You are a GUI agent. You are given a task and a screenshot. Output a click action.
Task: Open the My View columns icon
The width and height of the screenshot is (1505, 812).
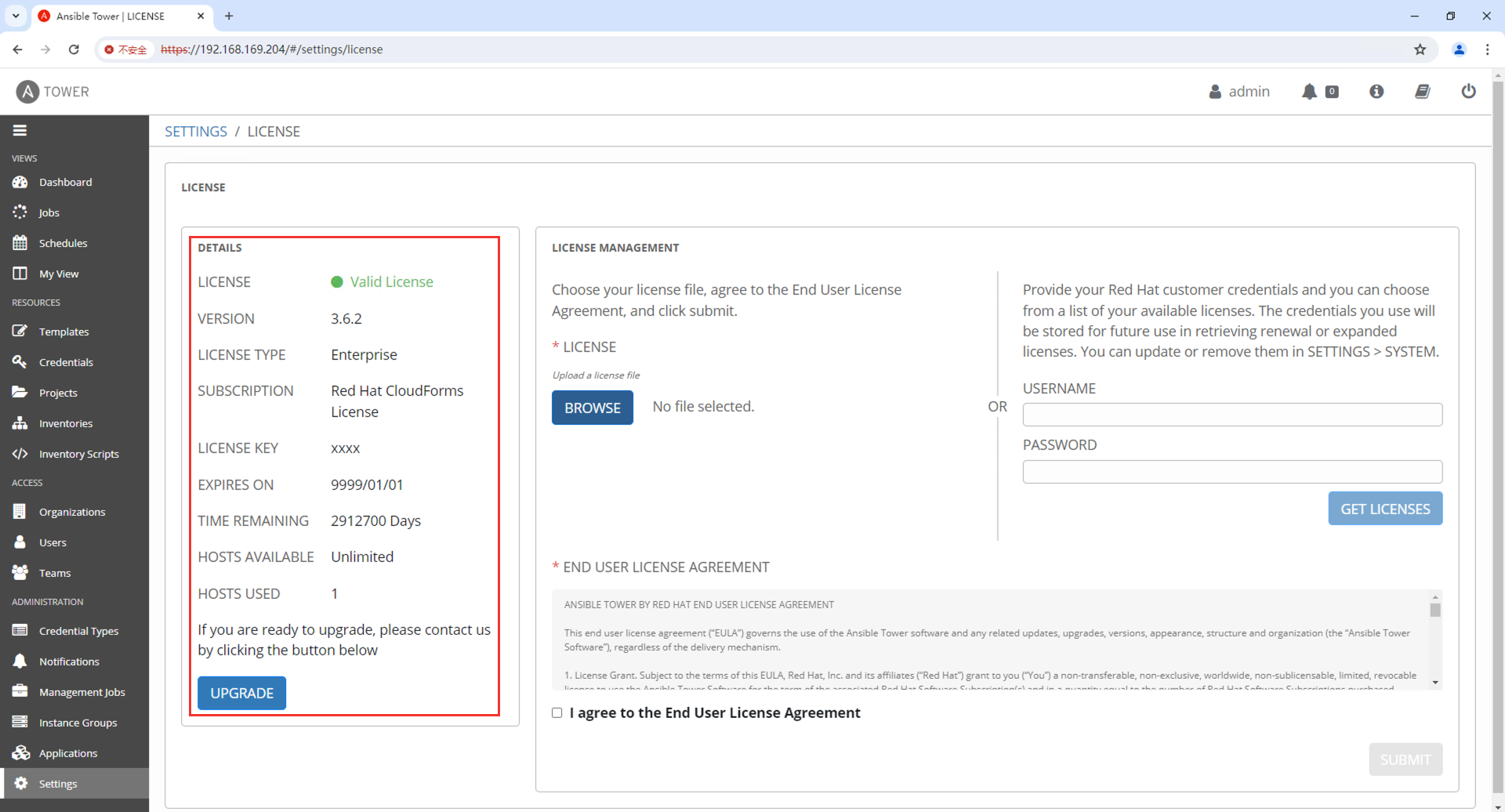click(20, 274)
